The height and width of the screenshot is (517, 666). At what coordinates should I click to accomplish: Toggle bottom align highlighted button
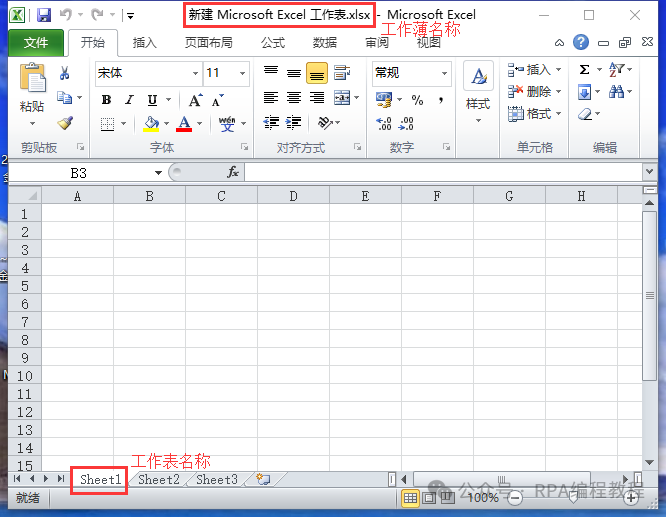(316, 73)
